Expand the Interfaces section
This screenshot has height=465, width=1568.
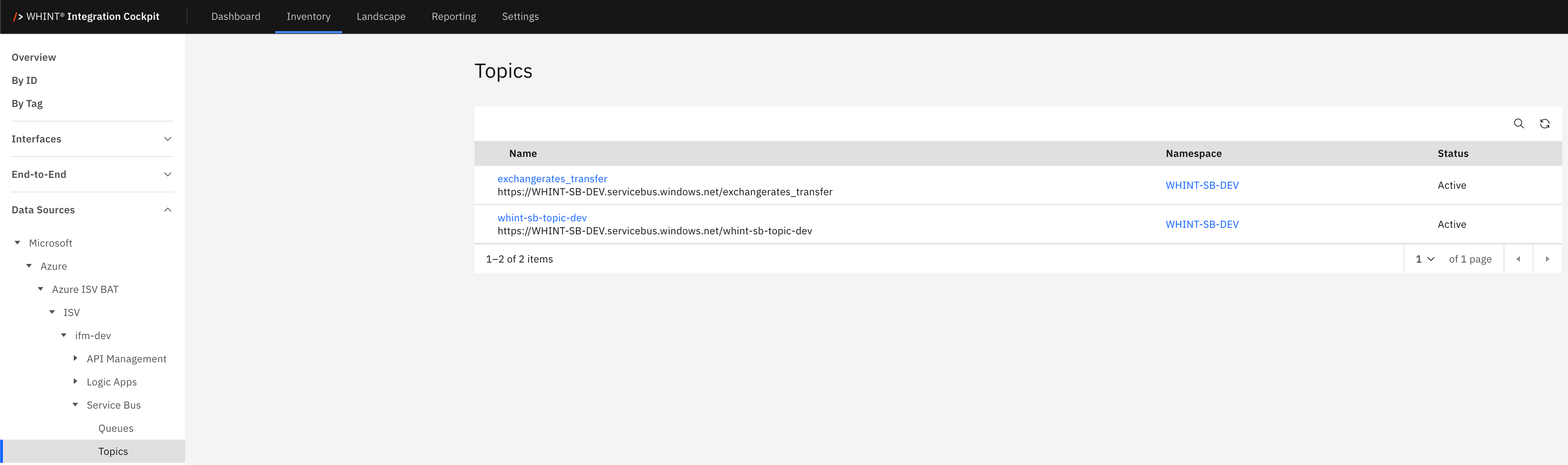tap(167, 139)
